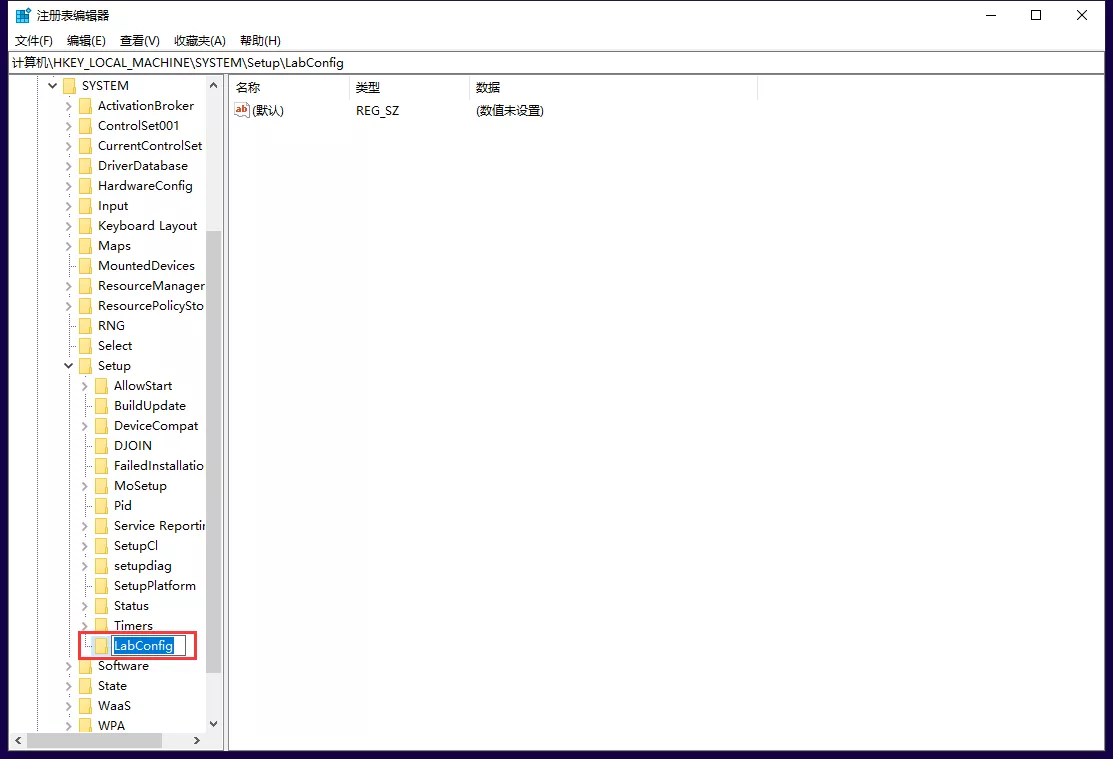
Task: Click the registry path address bar
Action: pyautogui.click(x=556, y=62)
